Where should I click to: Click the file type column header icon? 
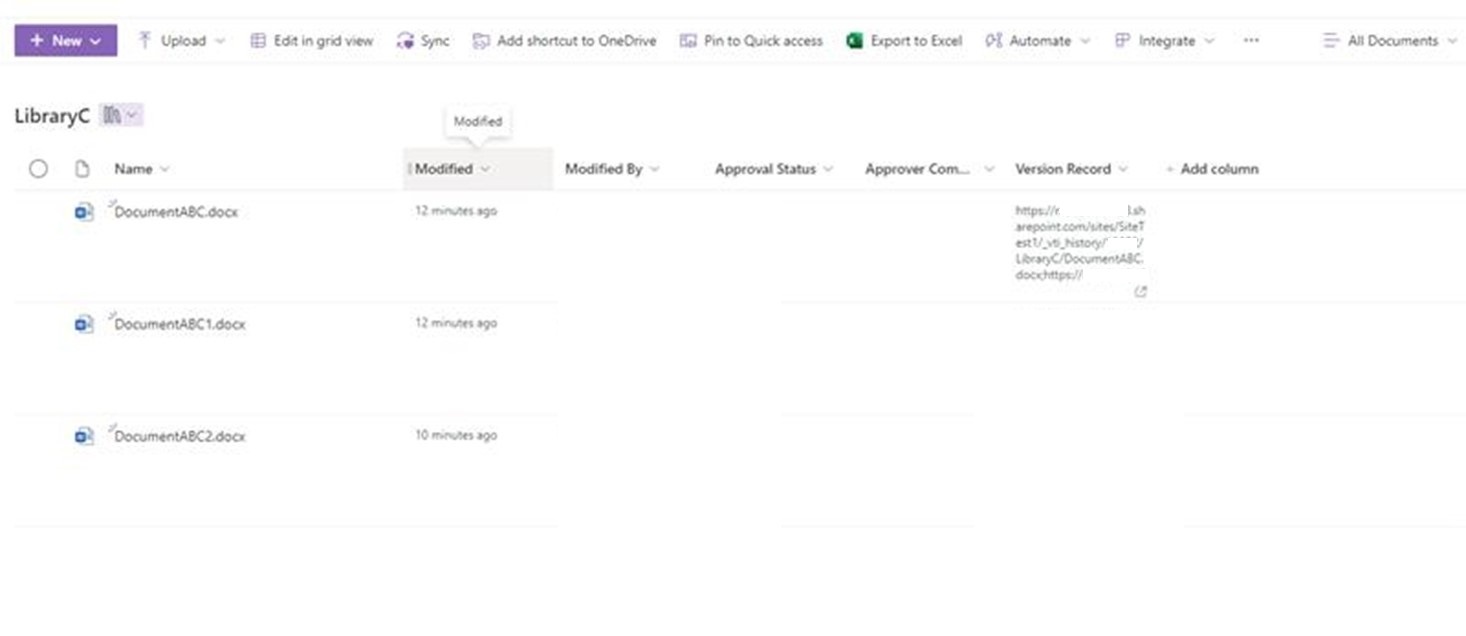point(84,169)
